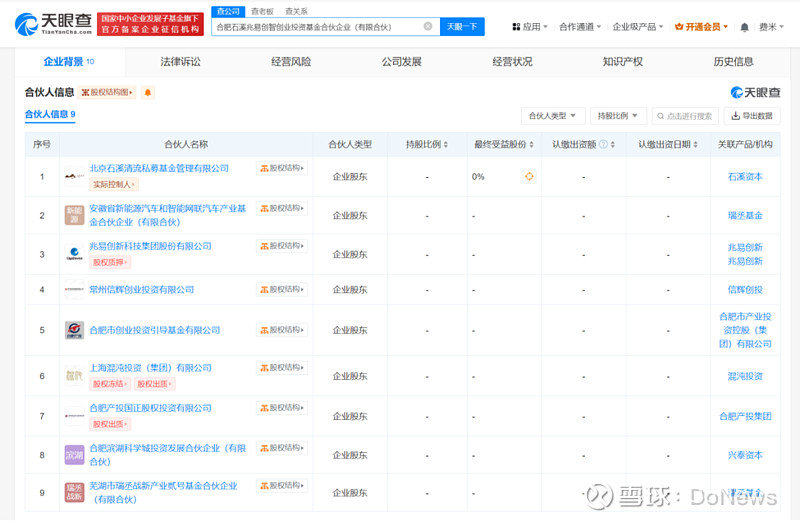The height and width of the screenshot is (521, 800).
Task: Click 点击进行搜索 table search field
Action: [x=685, y=116]
